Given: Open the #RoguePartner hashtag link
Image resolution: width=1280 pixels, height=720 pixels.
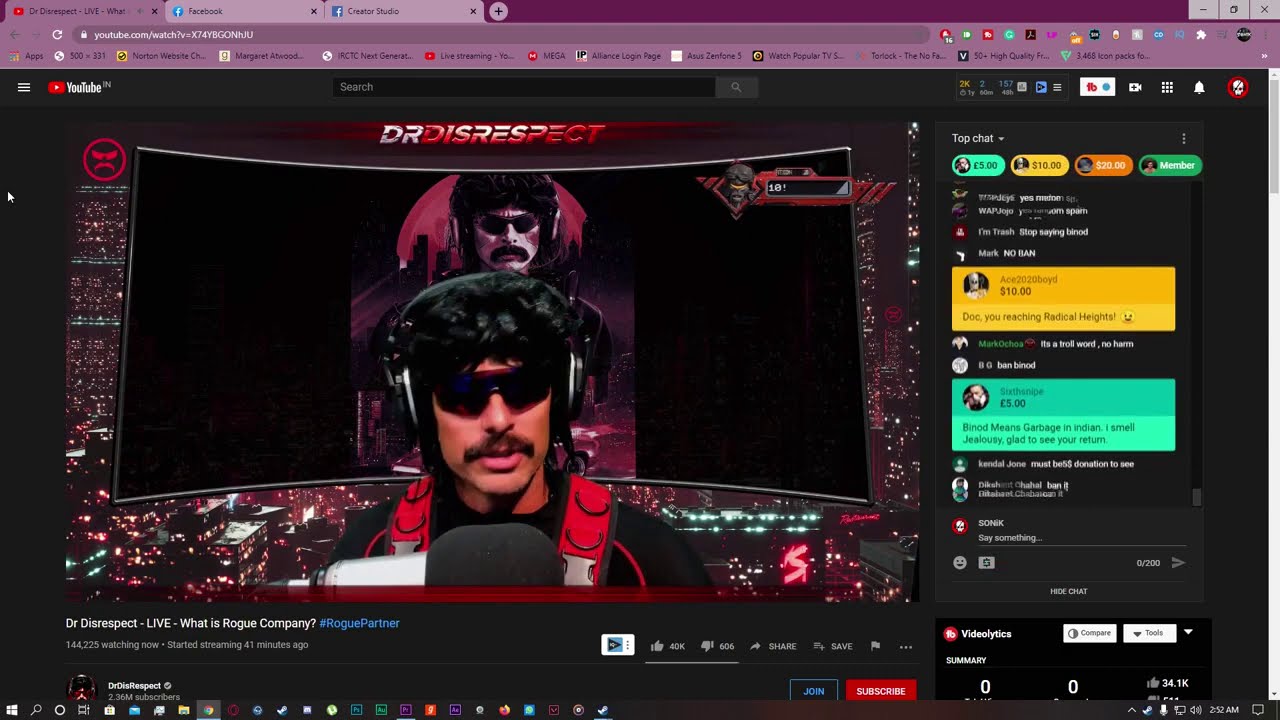Looking at the screenshot, I should (359, 623).
